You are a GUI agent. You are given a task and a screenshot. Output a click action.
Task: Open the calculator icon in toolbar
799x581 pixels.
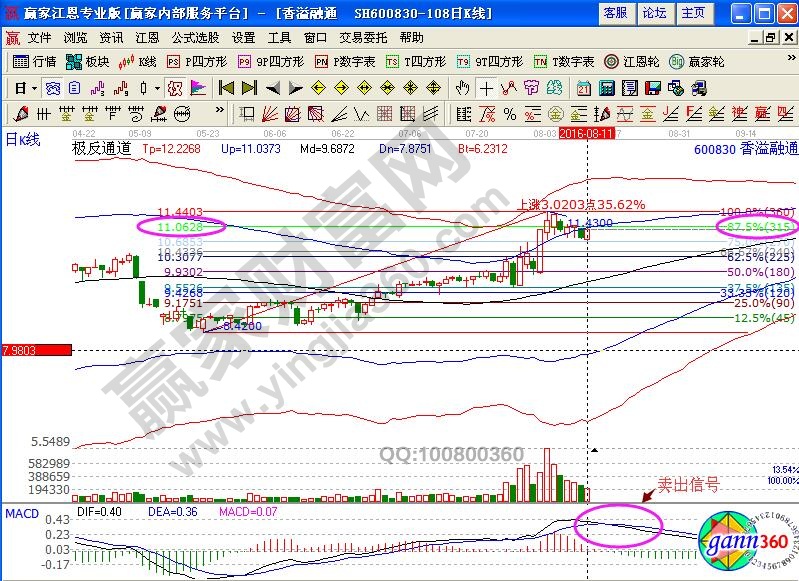[604, 87]
